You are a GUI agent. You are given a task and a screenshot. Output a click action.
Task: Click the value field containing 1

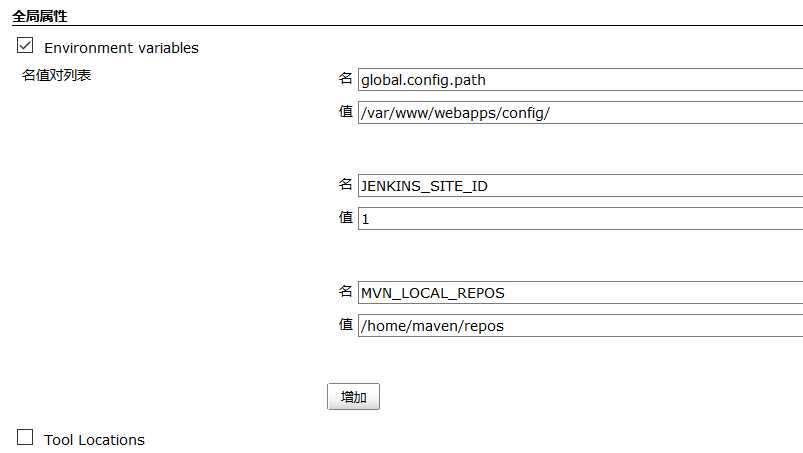pos(580,219)
